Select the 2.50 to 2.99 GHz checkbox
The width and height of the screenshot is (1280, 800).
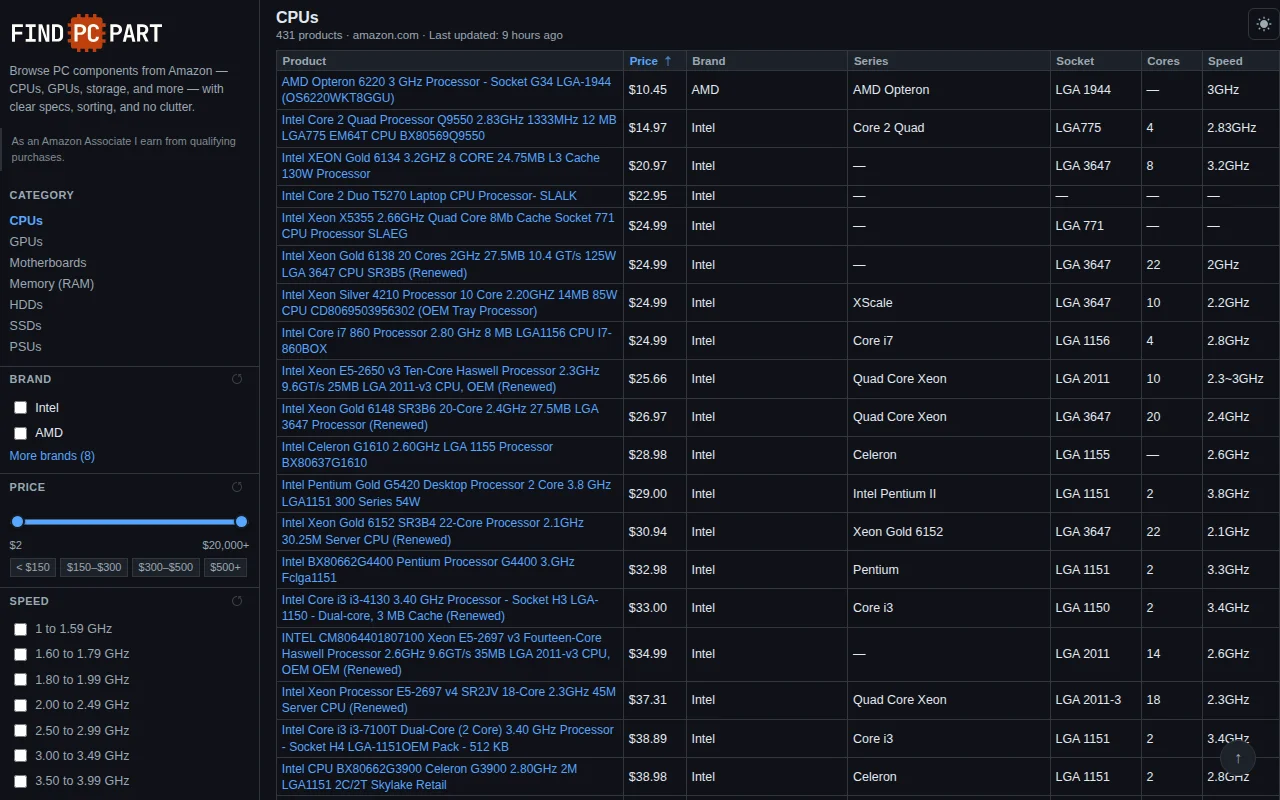[x=20, y=731]
